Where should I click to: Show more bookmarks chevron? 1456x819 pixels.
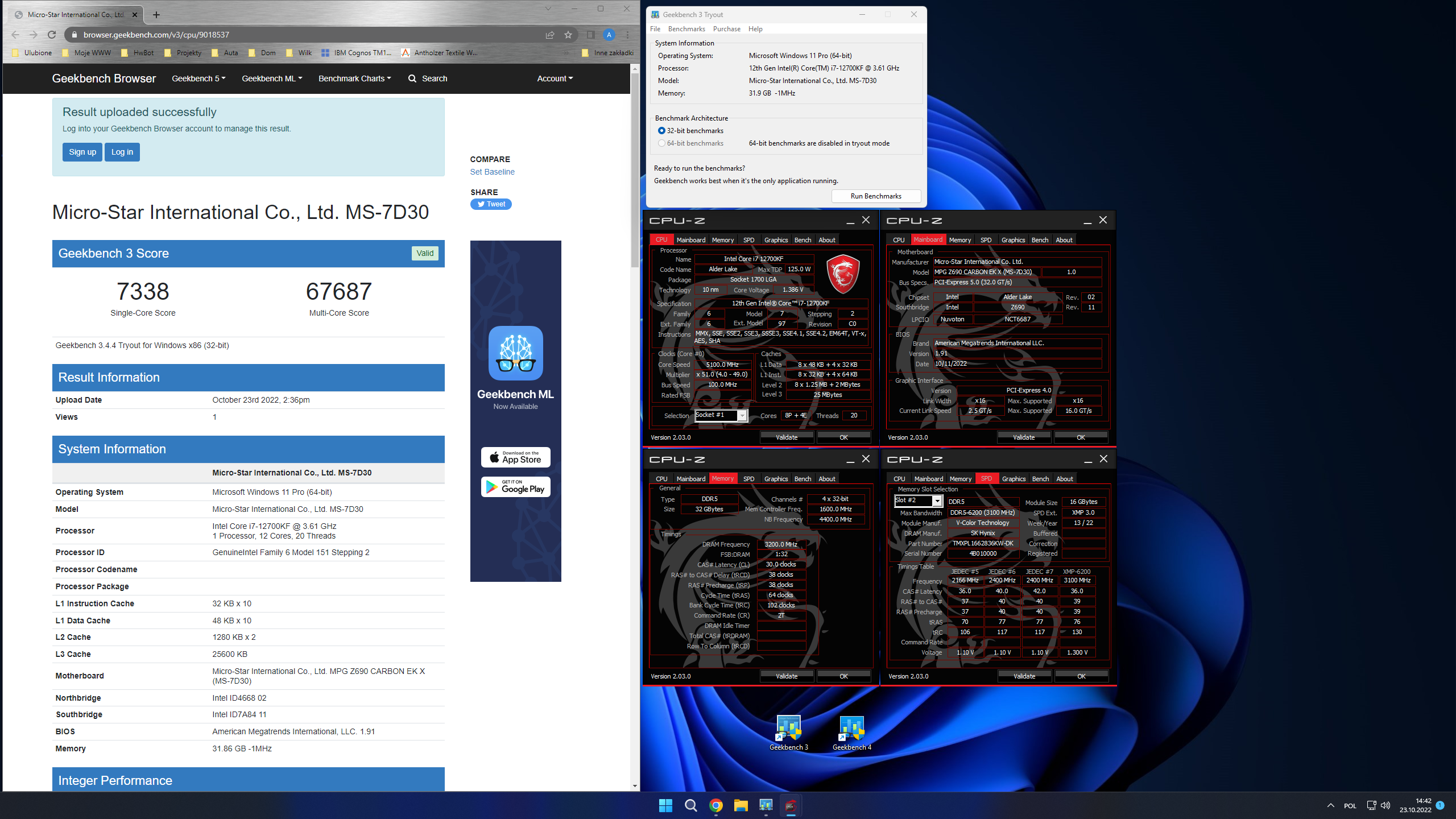[x=566, y=53]
